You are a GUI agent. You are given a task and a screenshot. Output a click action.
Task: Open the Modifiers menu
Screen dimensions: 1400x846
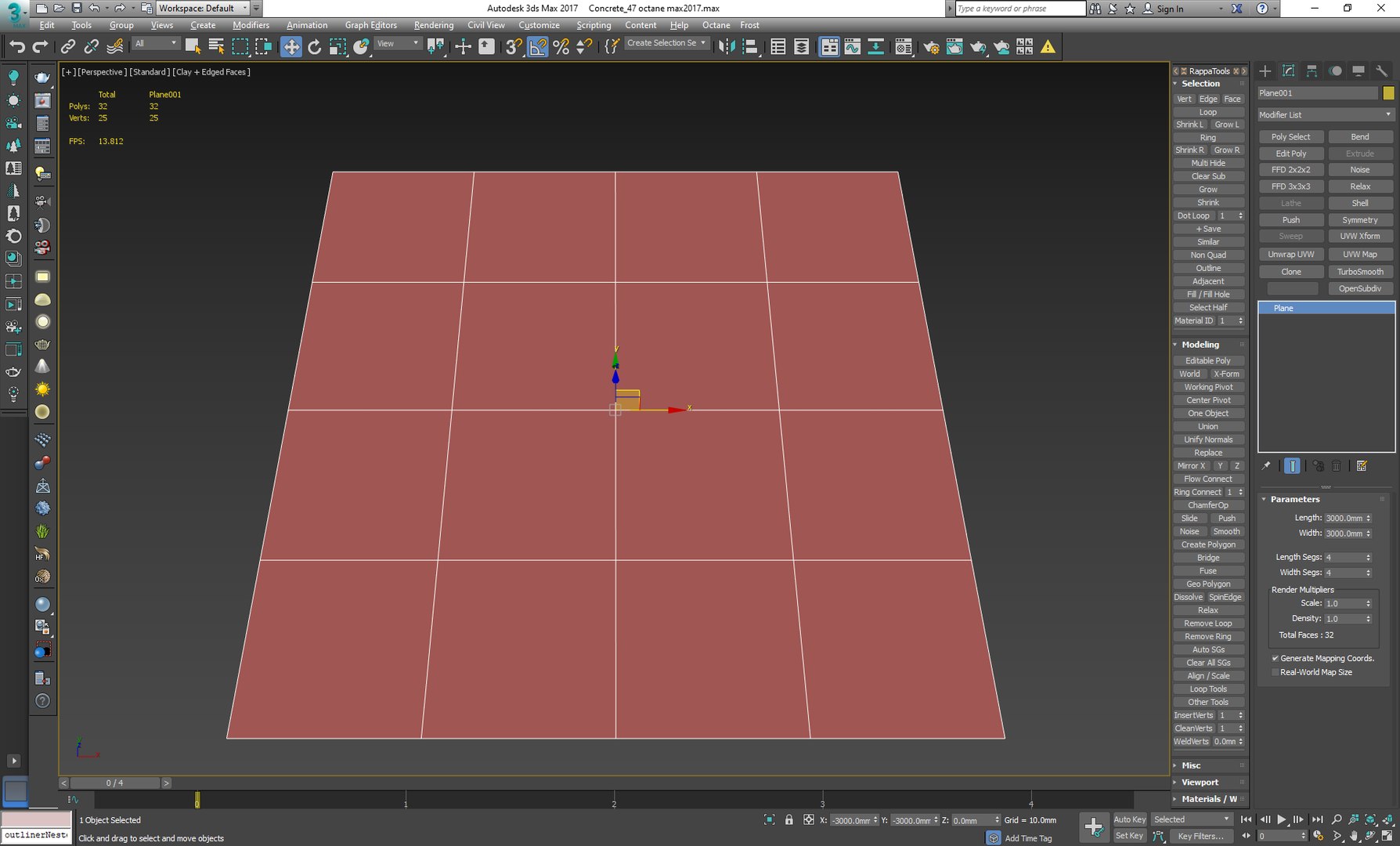tap(251, 25)
